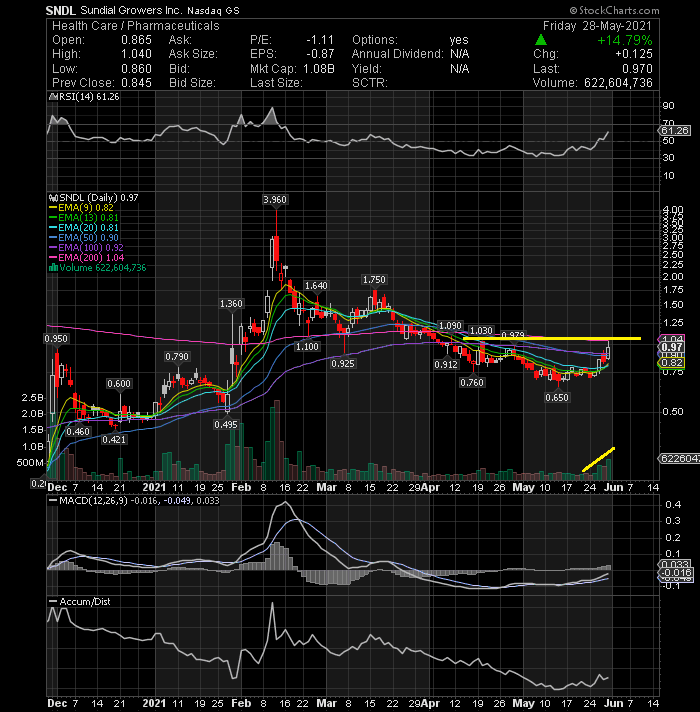Click the 1.090 price label
This screenshot has width=700, height=712.
point(450,326)
